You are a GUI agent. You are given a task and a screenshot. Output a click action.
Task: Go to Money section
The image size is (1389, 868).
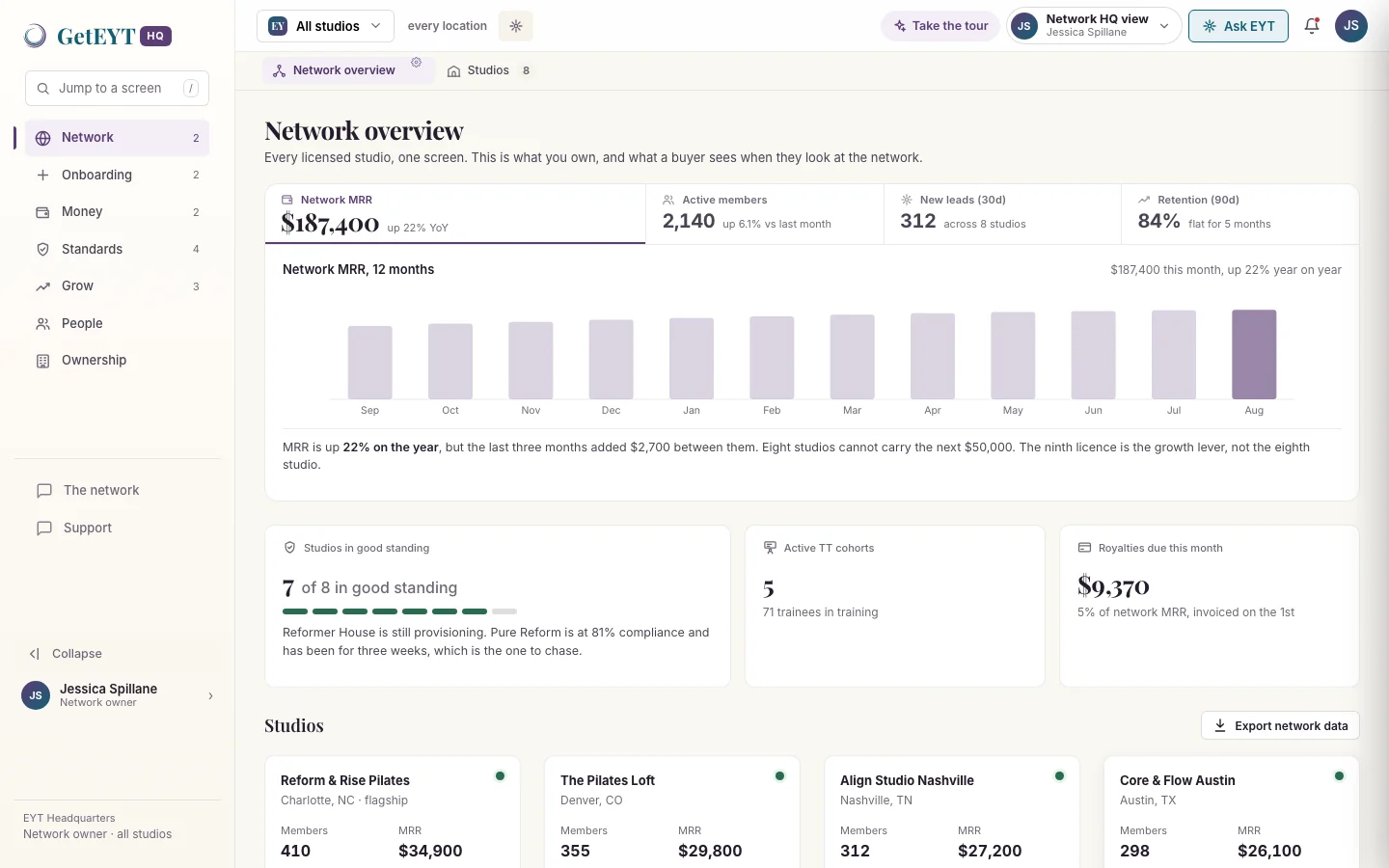(117, 212)
